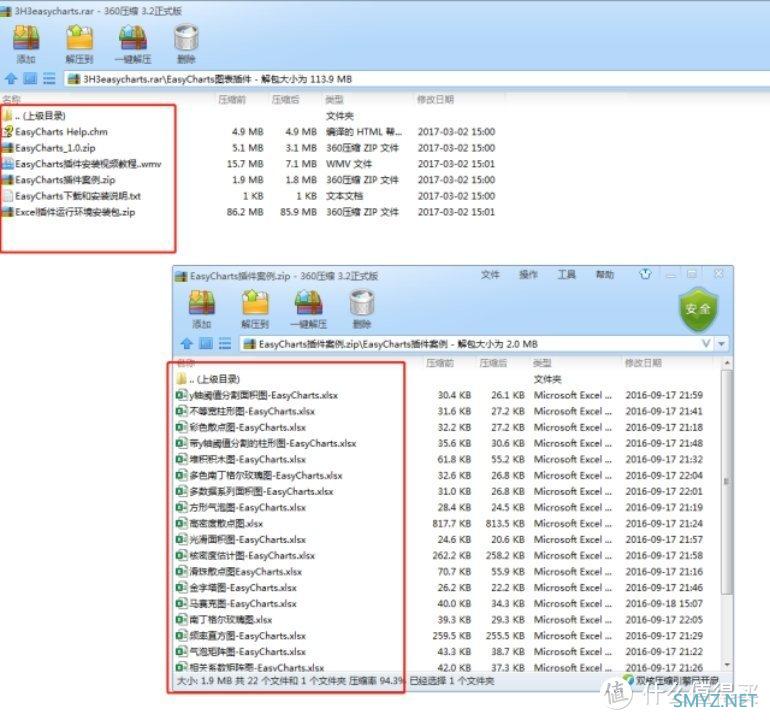Select the 频率直方图-EasyCharts.xlsx file
The height and width of the screenshot is (720, 770).
(x=241, y=636)
